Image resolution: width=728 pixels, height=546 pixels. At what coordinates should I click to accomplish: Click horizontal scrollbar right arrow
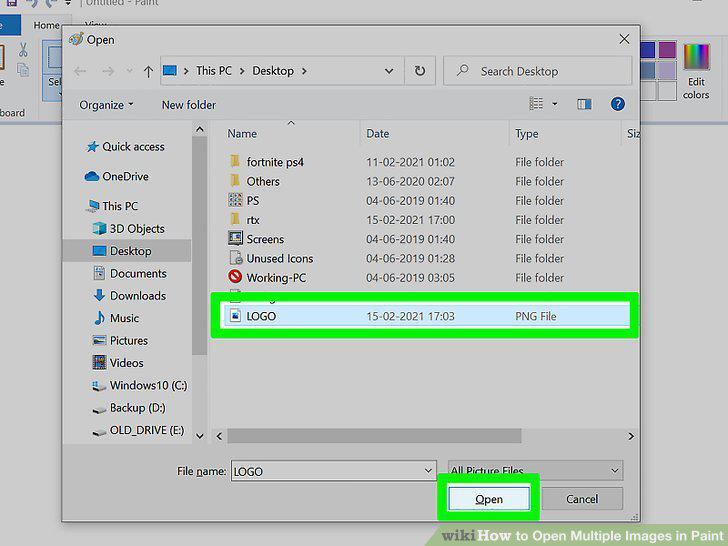point(630,436)
